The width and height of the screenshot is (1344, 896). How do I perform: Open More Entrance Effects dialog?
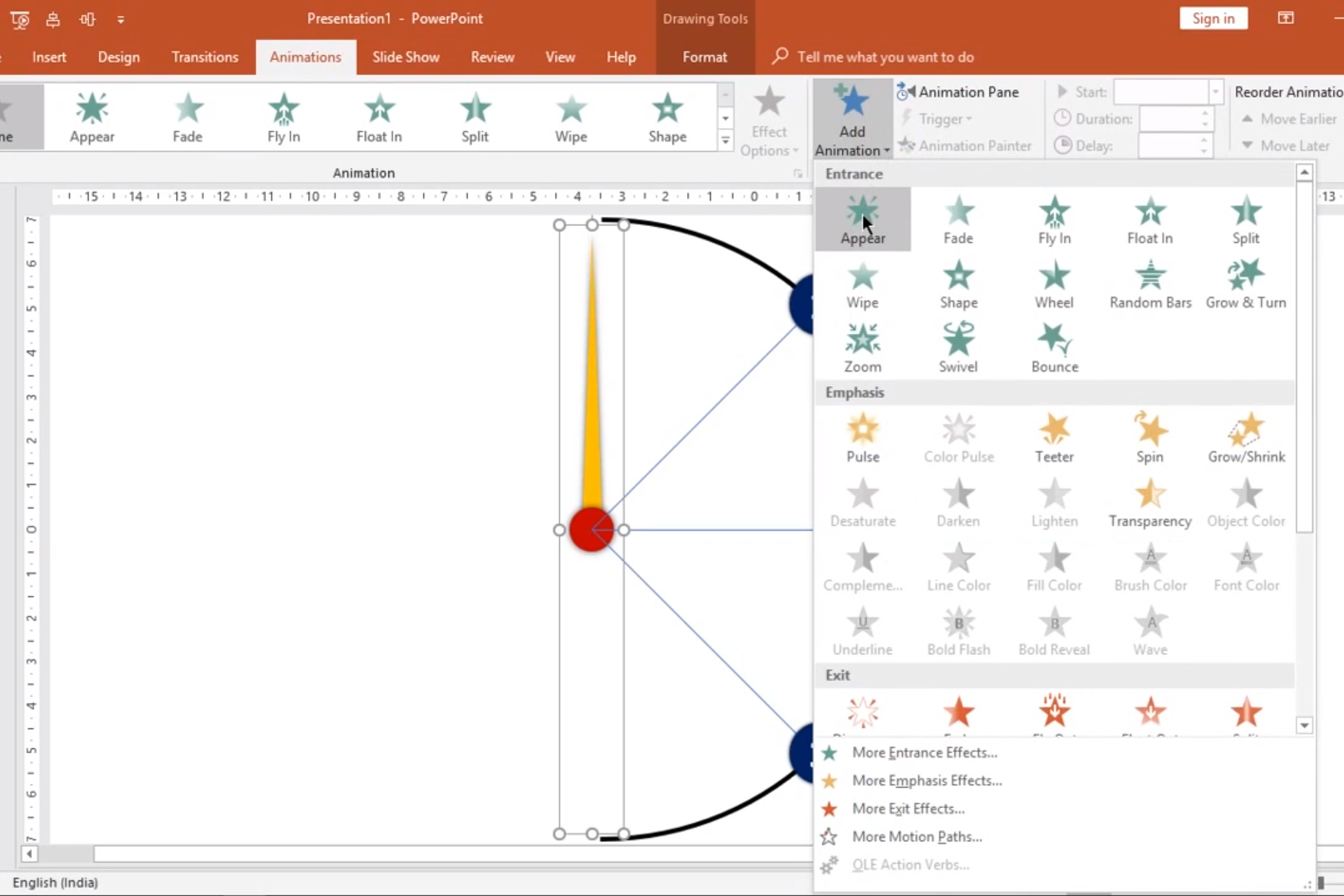923,752
